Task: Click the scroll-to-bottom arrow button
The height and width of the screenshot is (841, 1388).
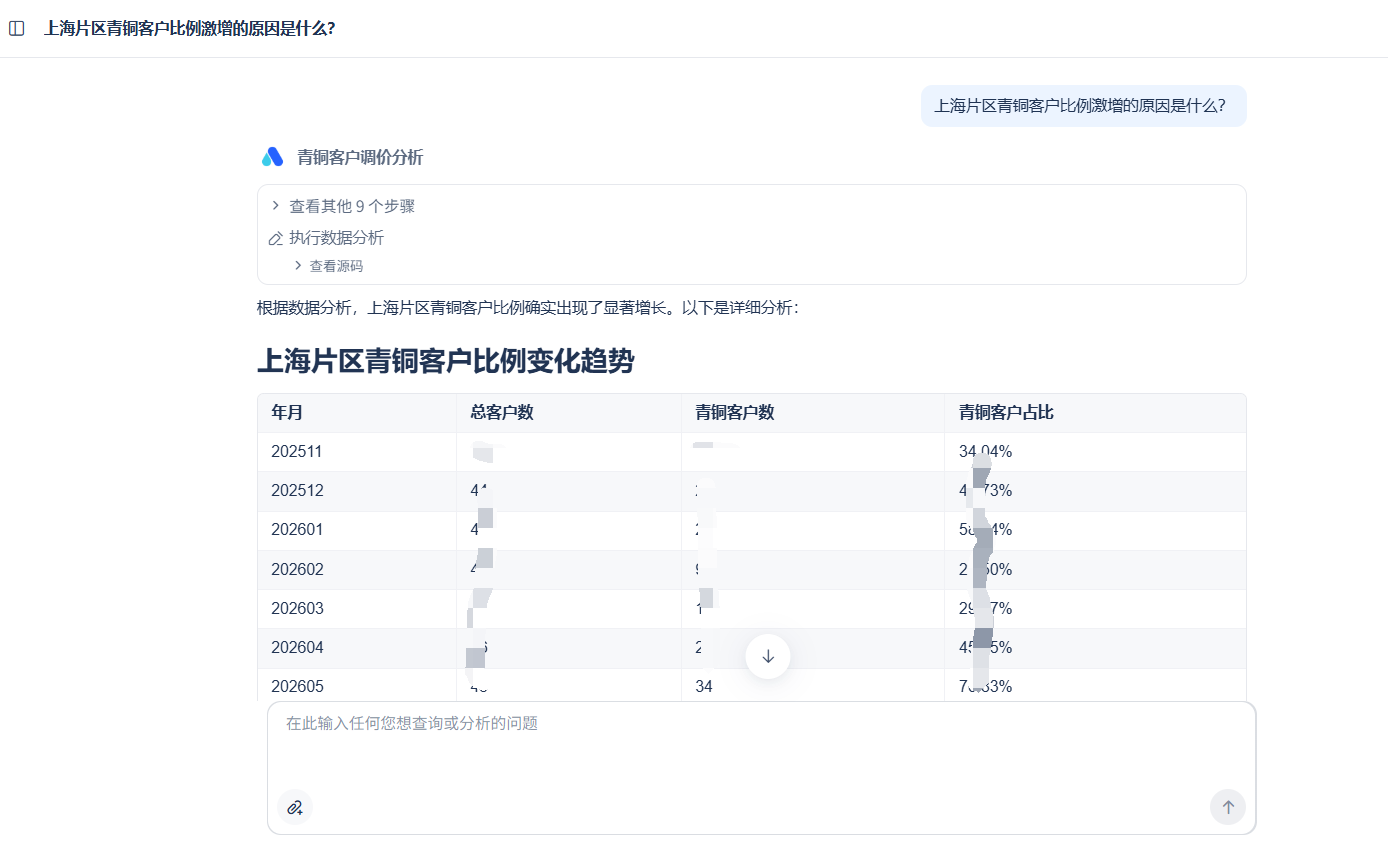Action: pos(768,656)
